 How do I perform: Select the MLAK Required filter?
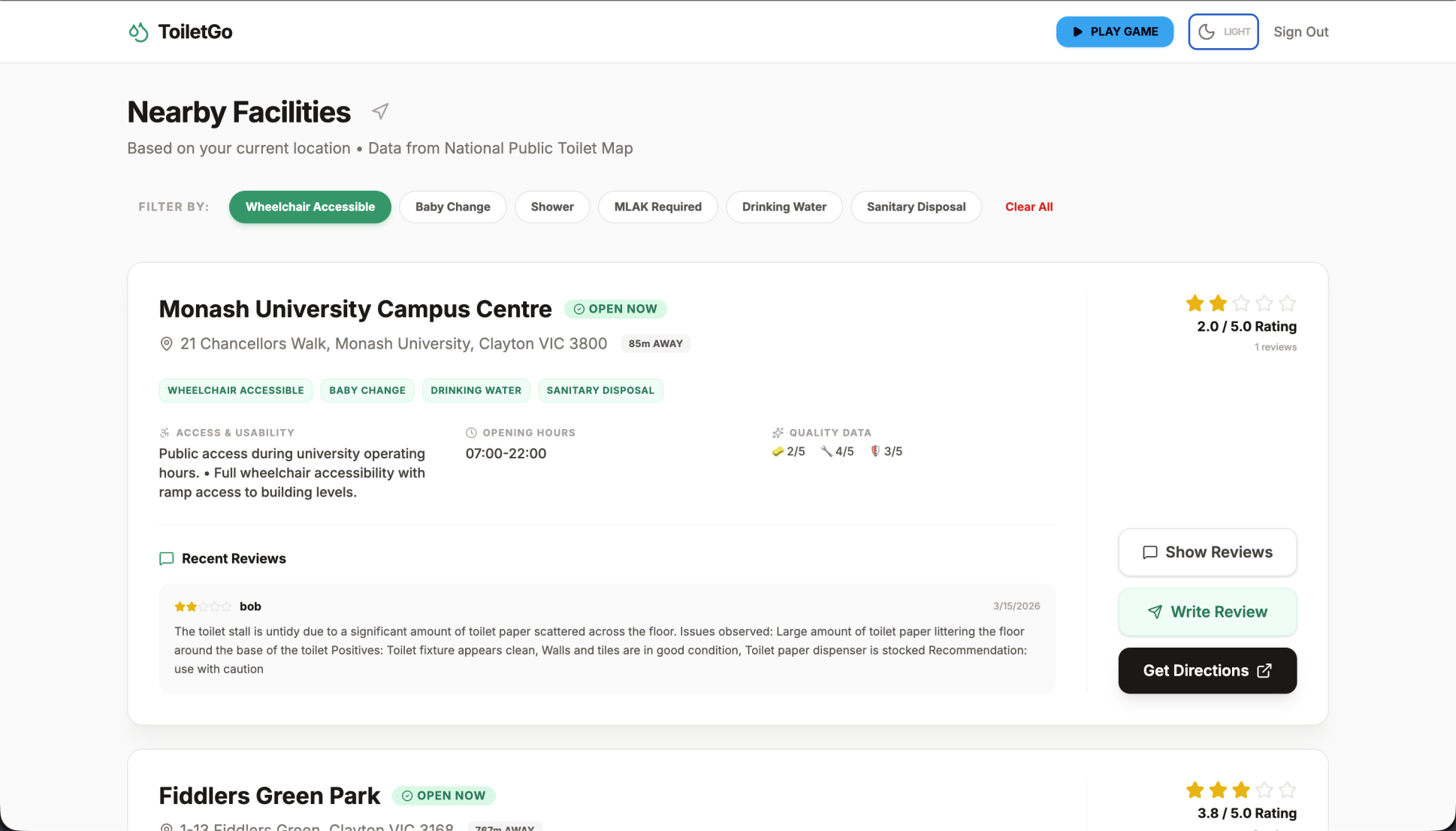coord(657,207)
